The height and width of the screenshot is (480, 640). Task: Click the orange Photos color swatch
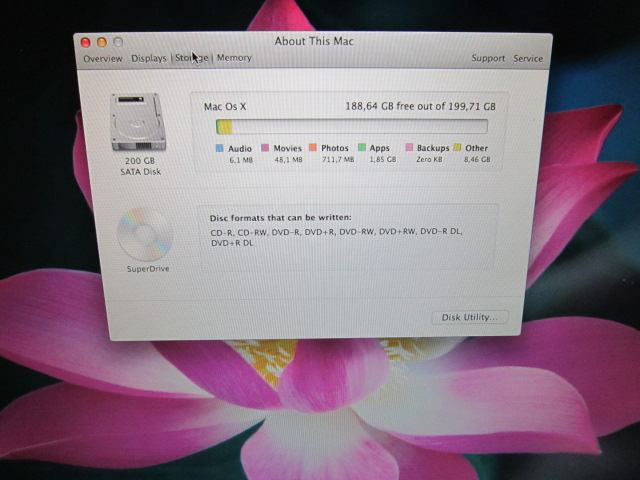click(x=313, y=147)
